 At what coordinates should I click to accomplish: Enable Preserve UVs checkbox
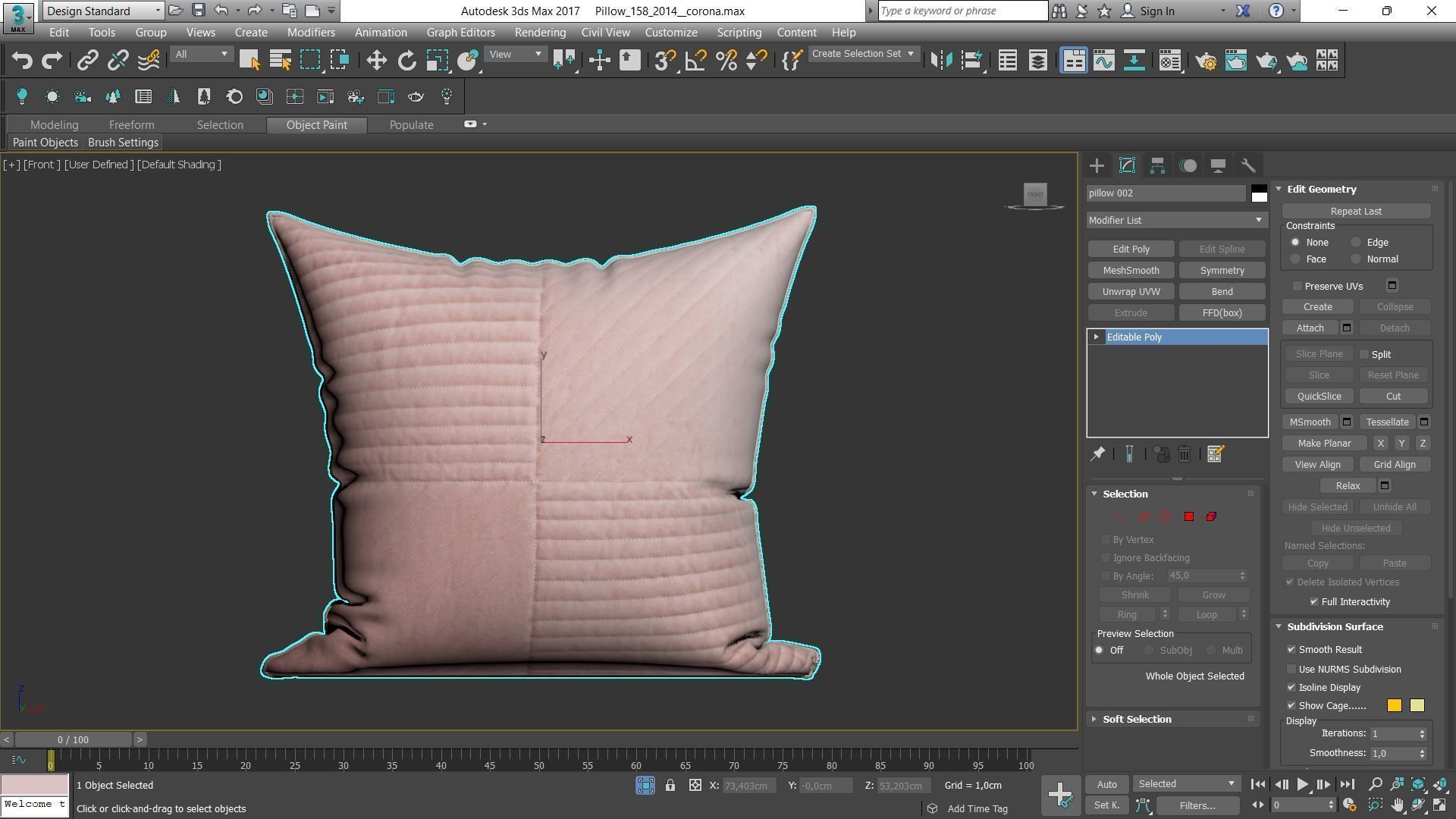click(x=1298, y=287)
